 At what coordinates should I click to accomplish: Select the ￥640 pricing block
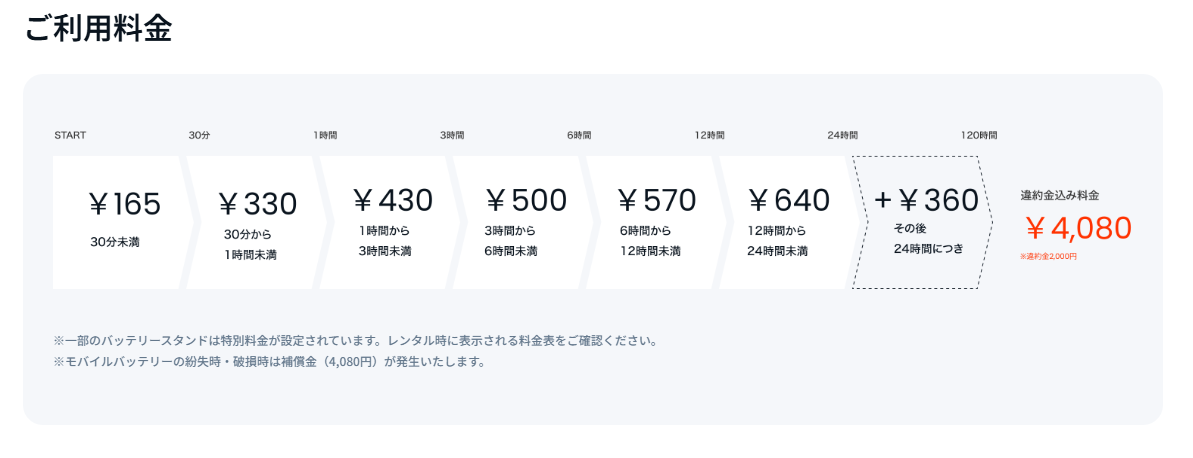coord(788,223)
